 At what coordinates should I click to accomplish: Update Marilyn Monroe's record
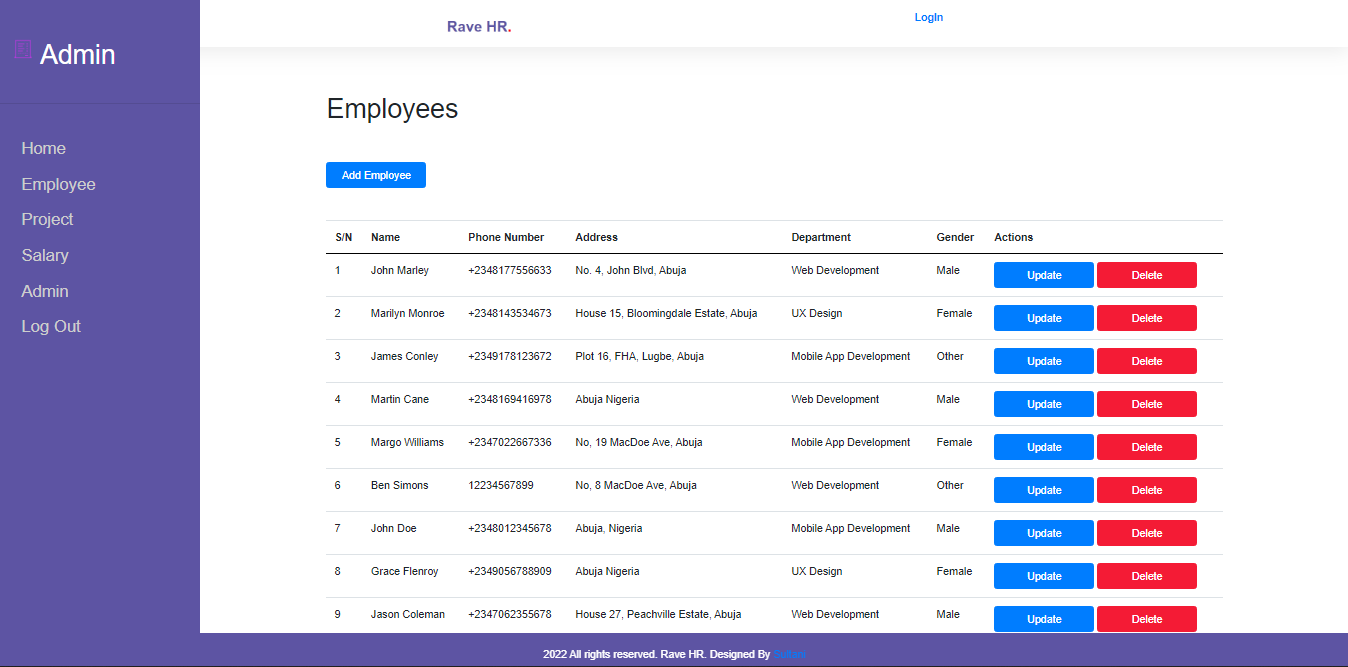pos(1044,318)
